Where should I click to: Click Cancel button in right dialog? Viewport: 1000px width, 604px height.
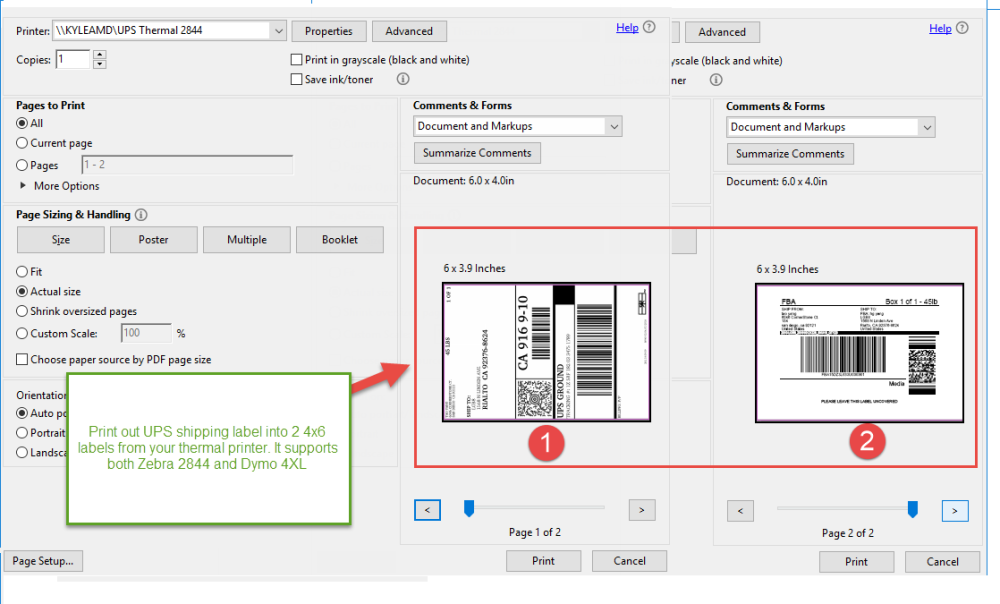pos(943,561)
